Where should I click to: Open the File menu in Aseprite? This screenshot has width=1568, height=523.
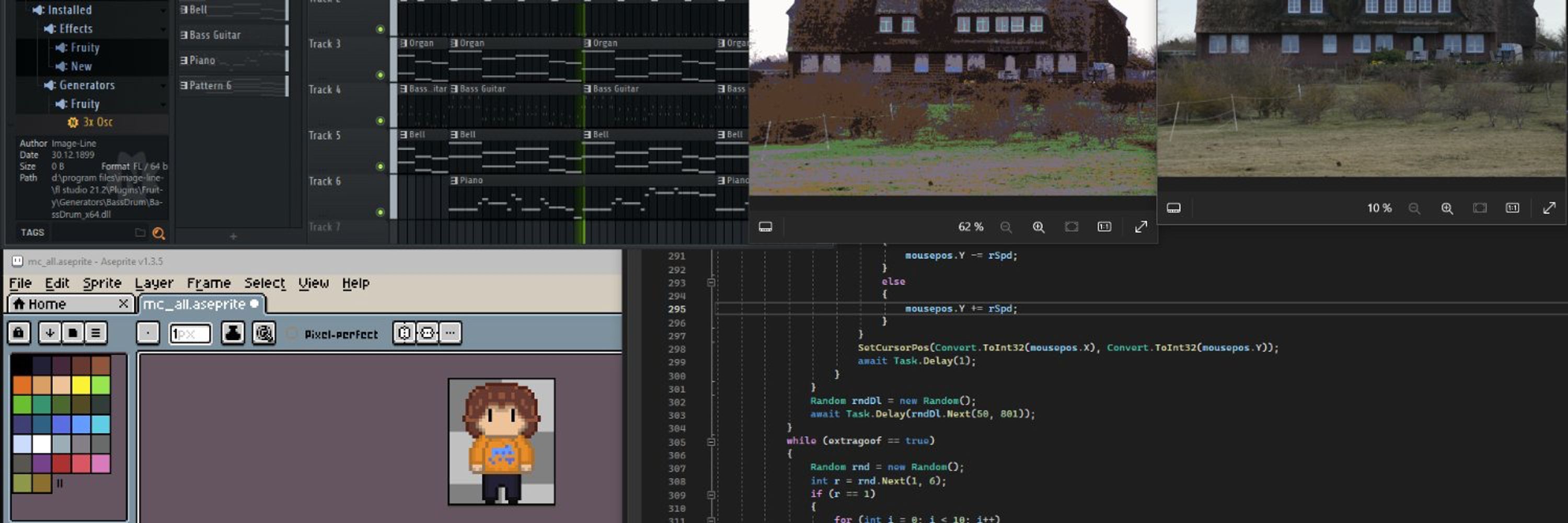click(20, 283)
